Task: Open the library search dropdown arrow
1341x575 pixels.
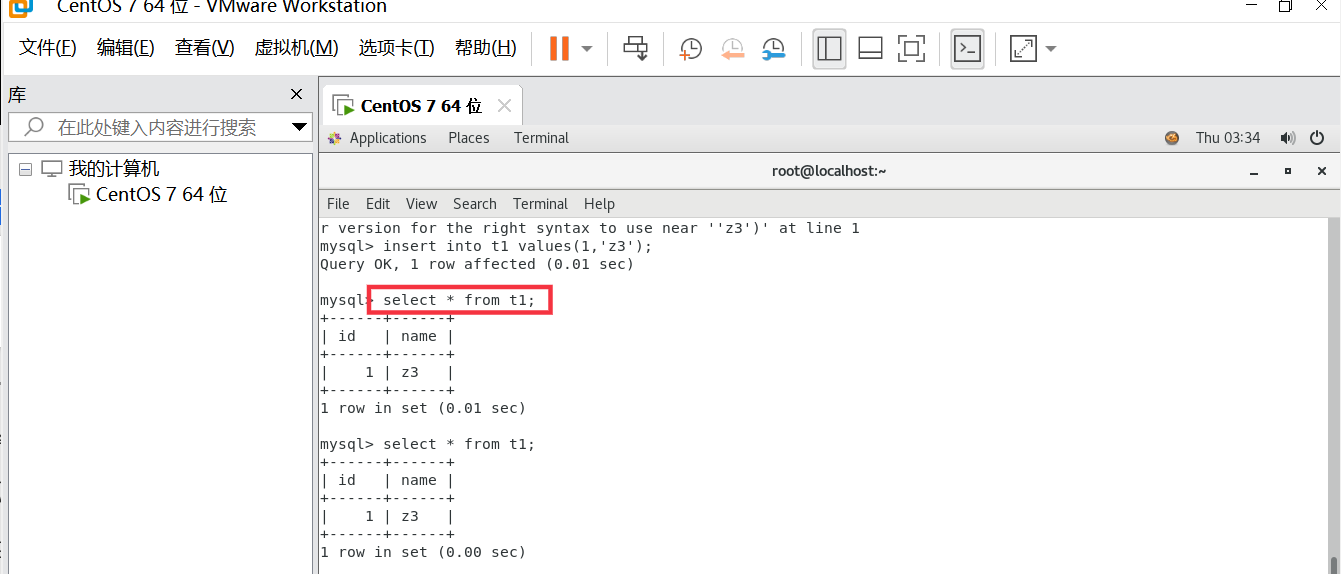Action: [300, 127]
